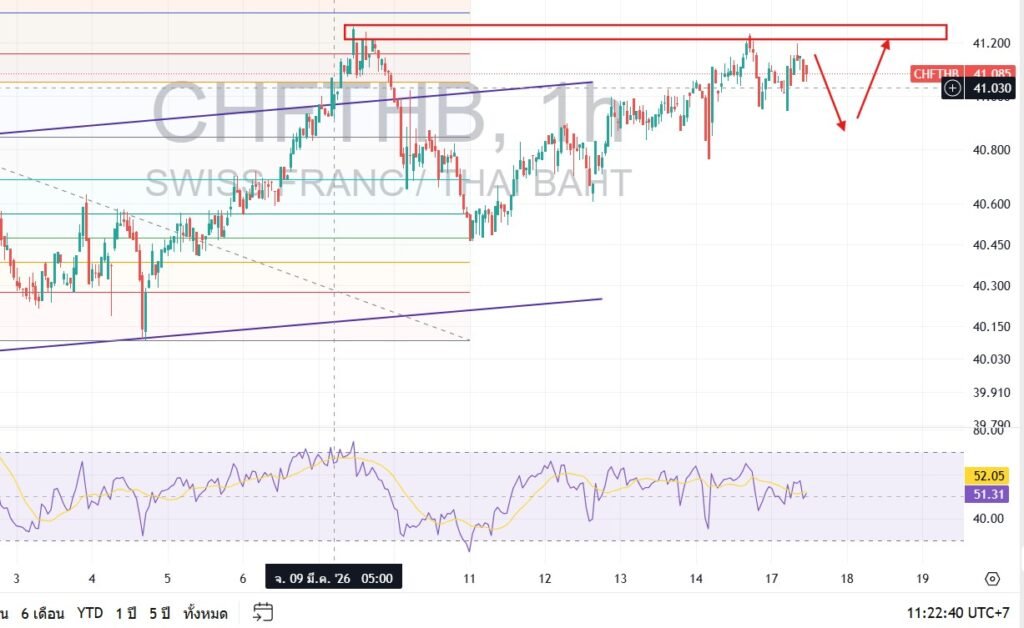
Task: Switch chart range to YTD
Action: [x=91, y=613]
